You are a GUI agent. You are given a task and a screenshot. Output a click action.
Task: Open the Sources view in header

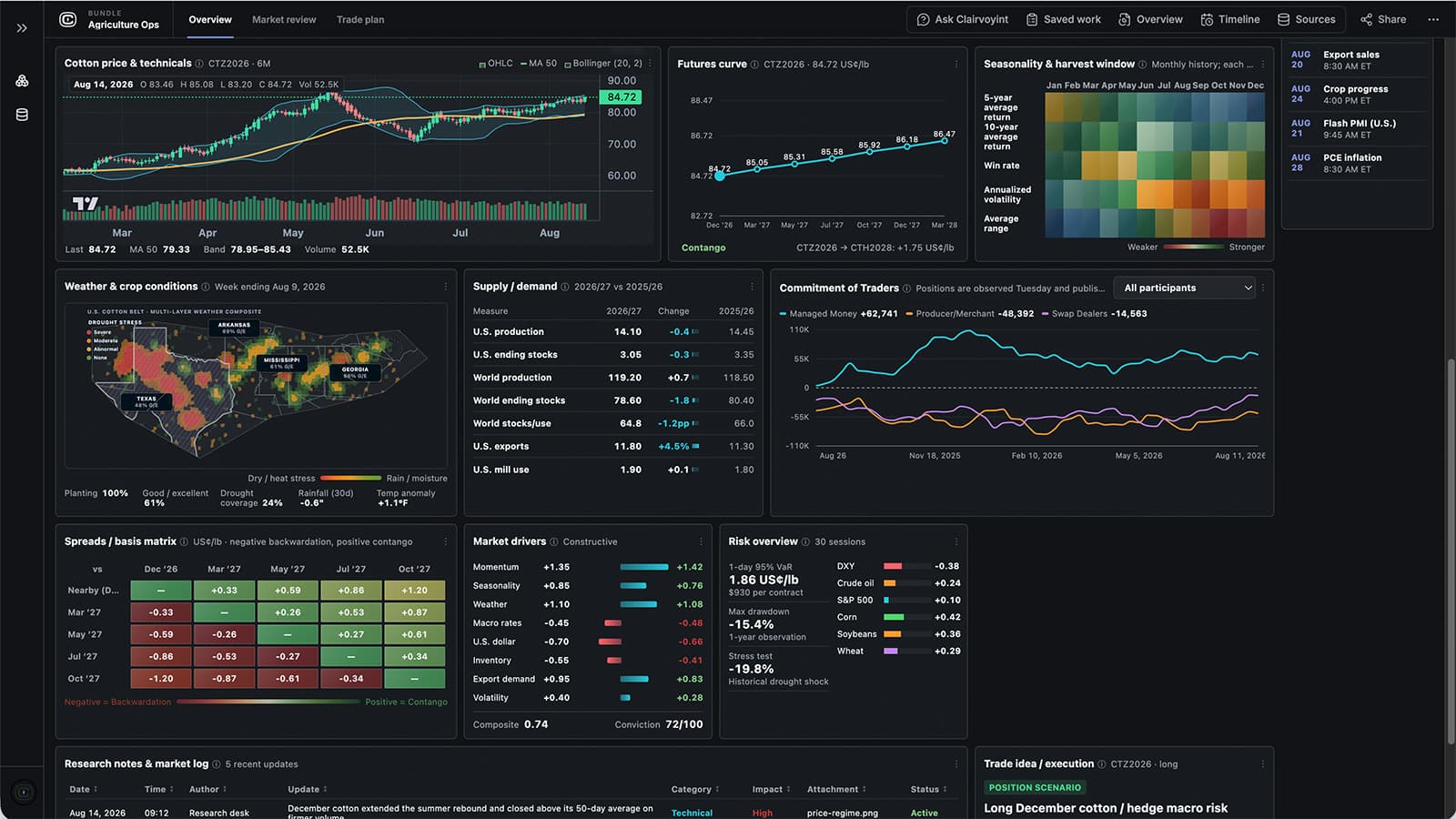1307,19
